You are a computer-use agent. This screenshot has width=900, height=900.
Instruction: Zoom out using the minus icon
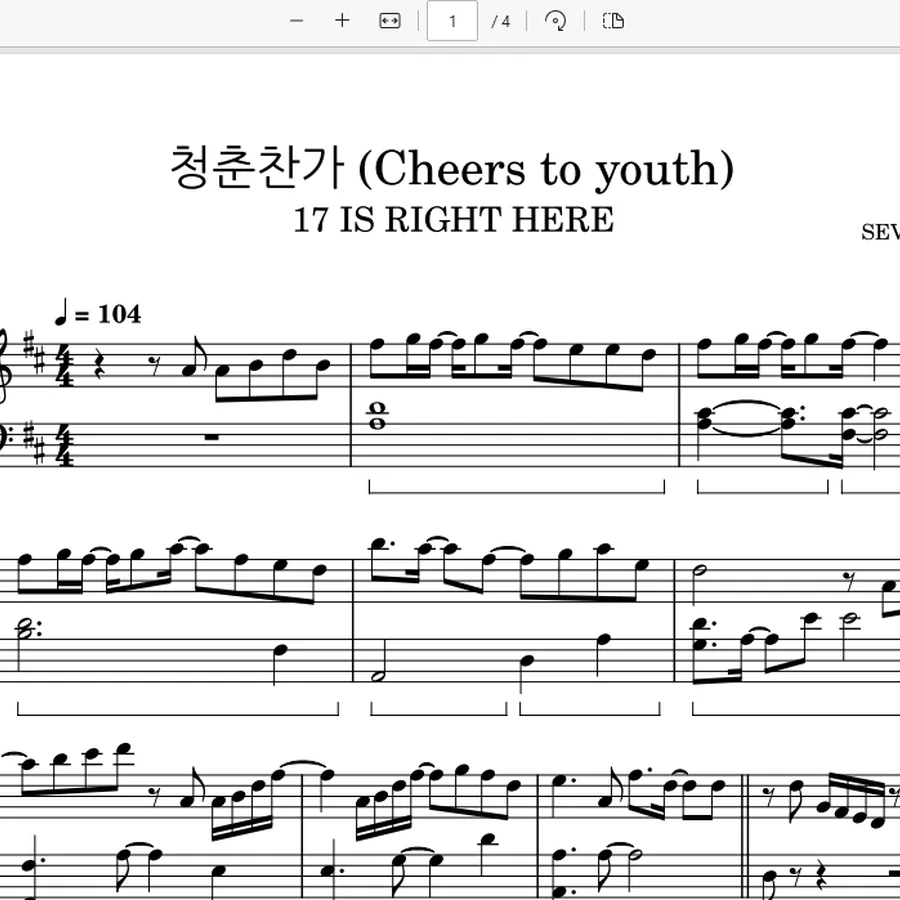[296, 21]
